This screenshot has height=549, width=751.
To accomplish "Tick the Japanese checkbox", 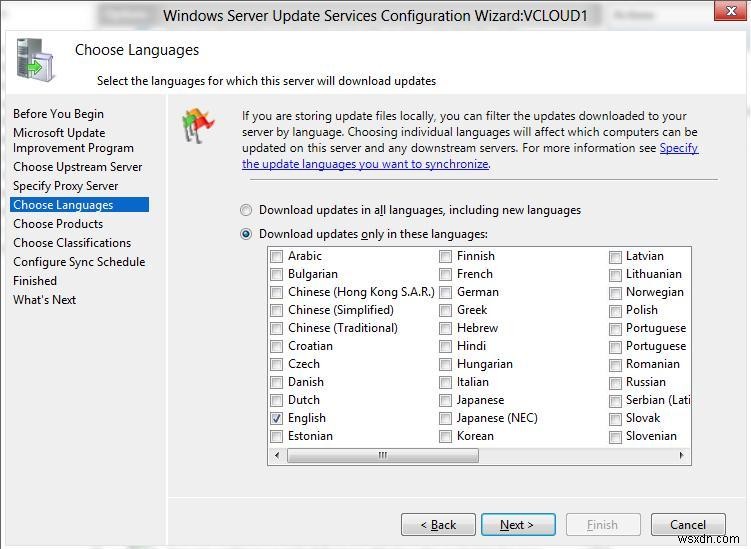I will [445, 400].
